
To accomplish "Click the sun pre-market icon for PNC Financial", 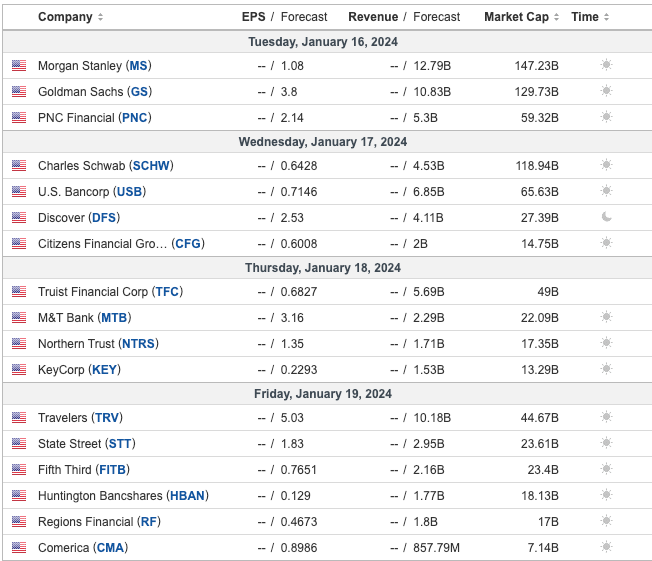I will coord(607,117).
